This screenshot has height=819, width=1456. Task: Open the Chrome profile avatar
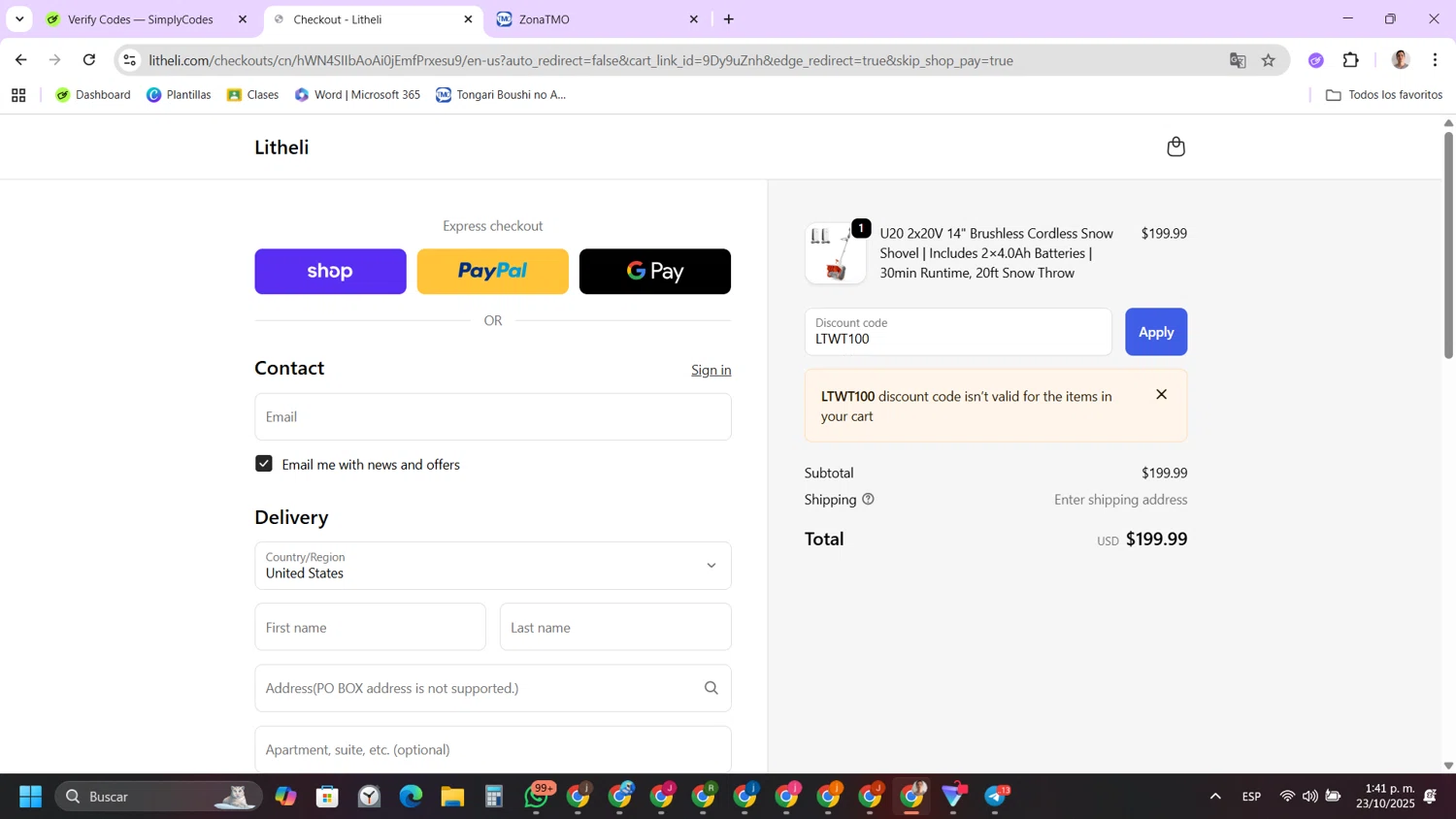[1400, 60]
